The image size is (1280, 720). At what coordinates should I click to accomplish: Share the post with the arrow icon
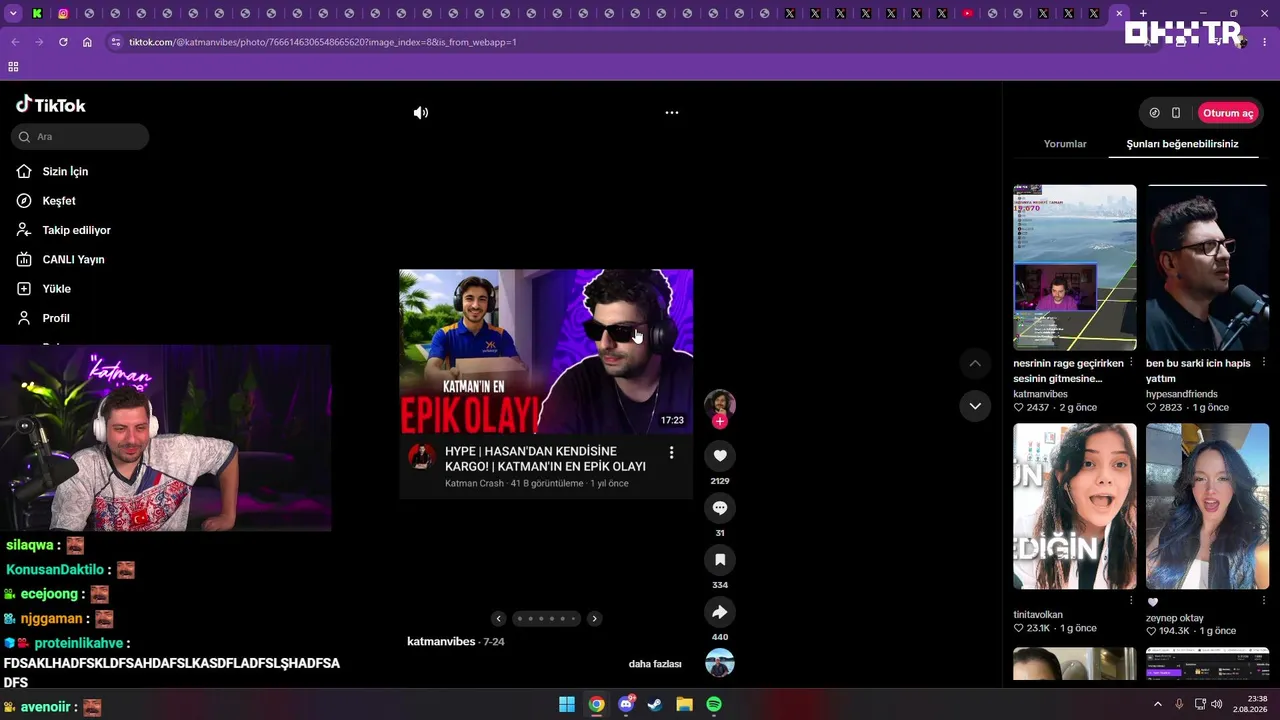(x=720, y=612)
